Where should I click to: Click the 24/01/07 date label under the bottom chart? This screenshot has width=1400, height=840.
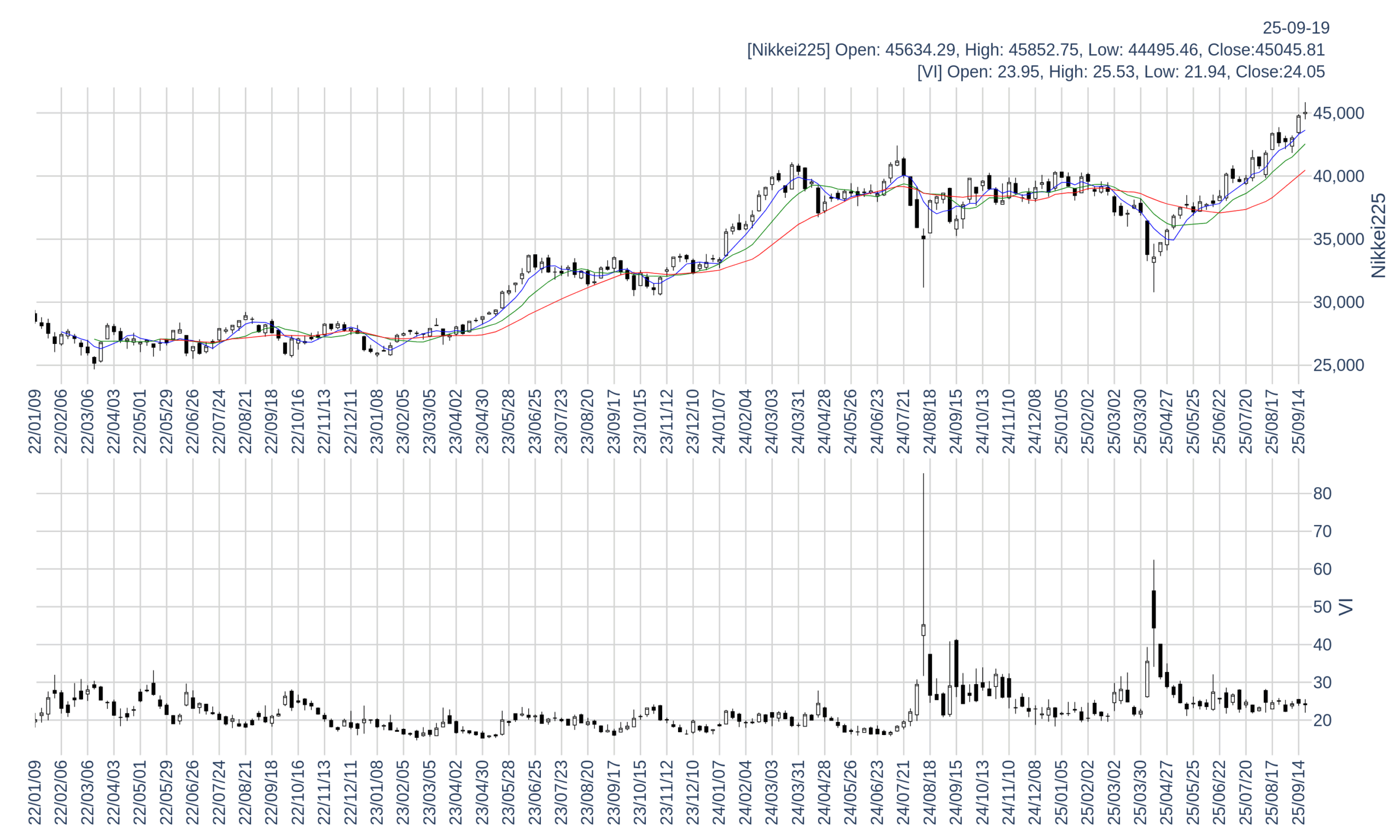pos(719,792)
